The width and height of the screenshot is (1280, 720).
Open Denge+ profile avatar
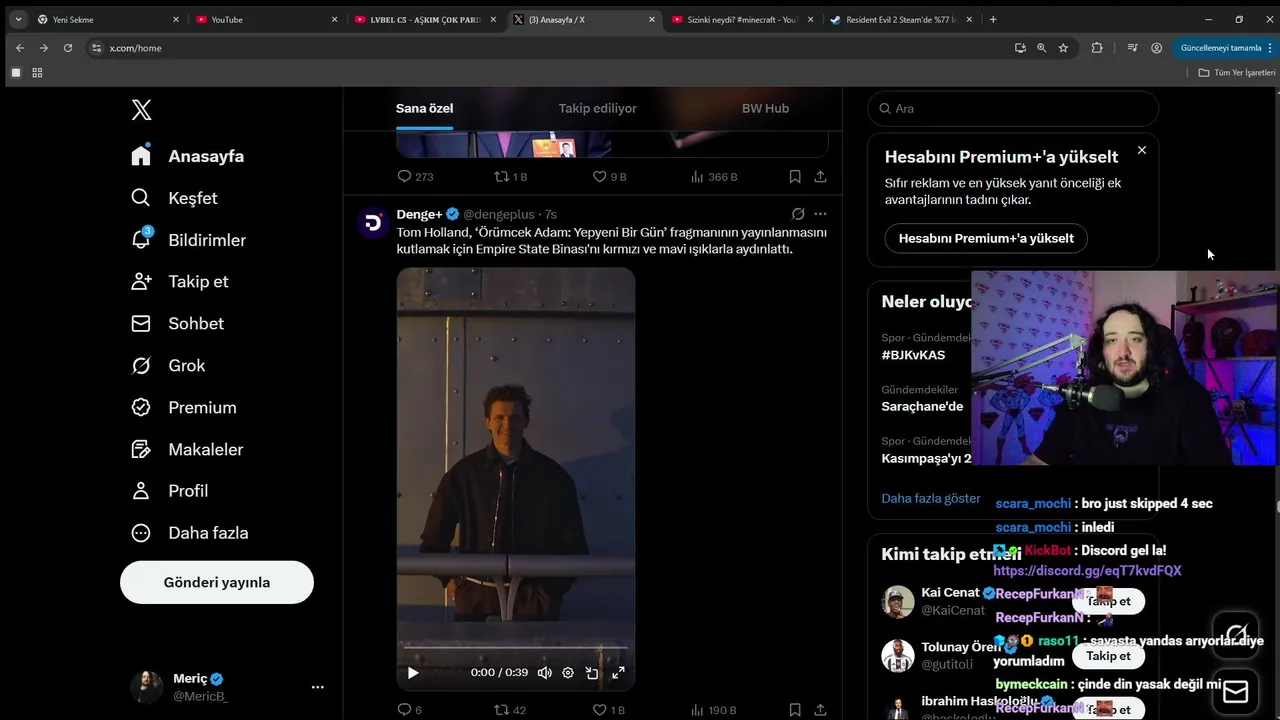[x=374, y=223]
